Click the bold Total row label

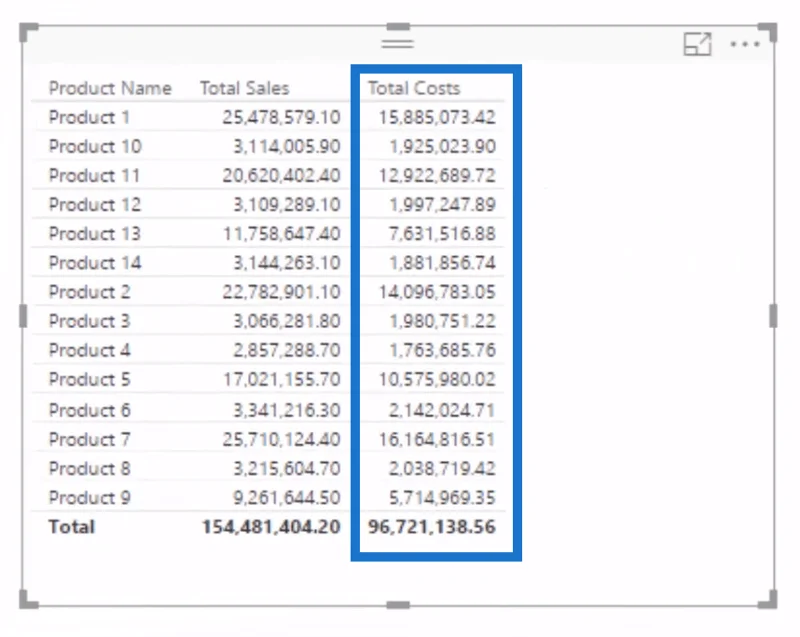(x=71, y=527)
